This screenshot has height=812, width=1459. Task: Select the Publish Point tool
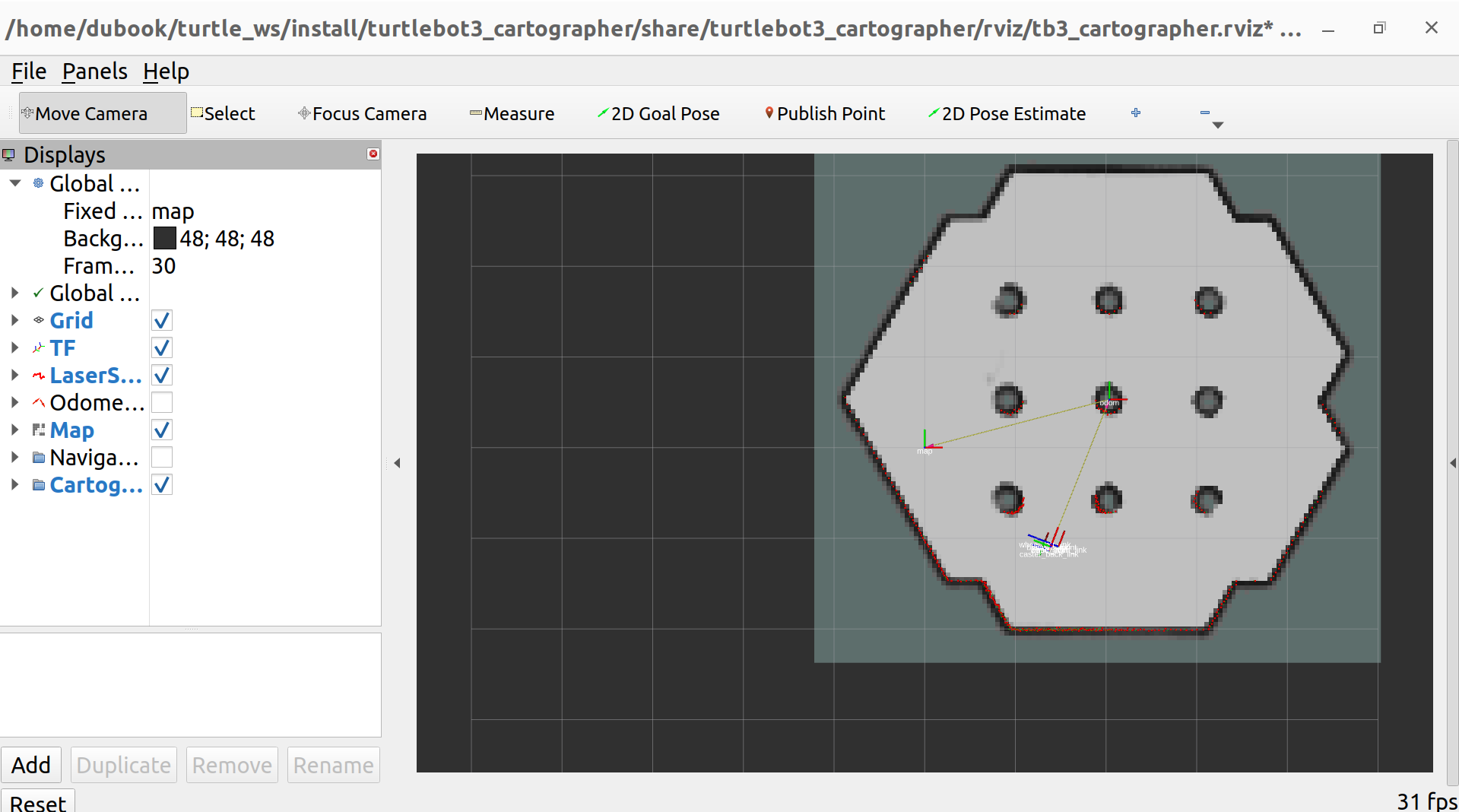[825, 113]
